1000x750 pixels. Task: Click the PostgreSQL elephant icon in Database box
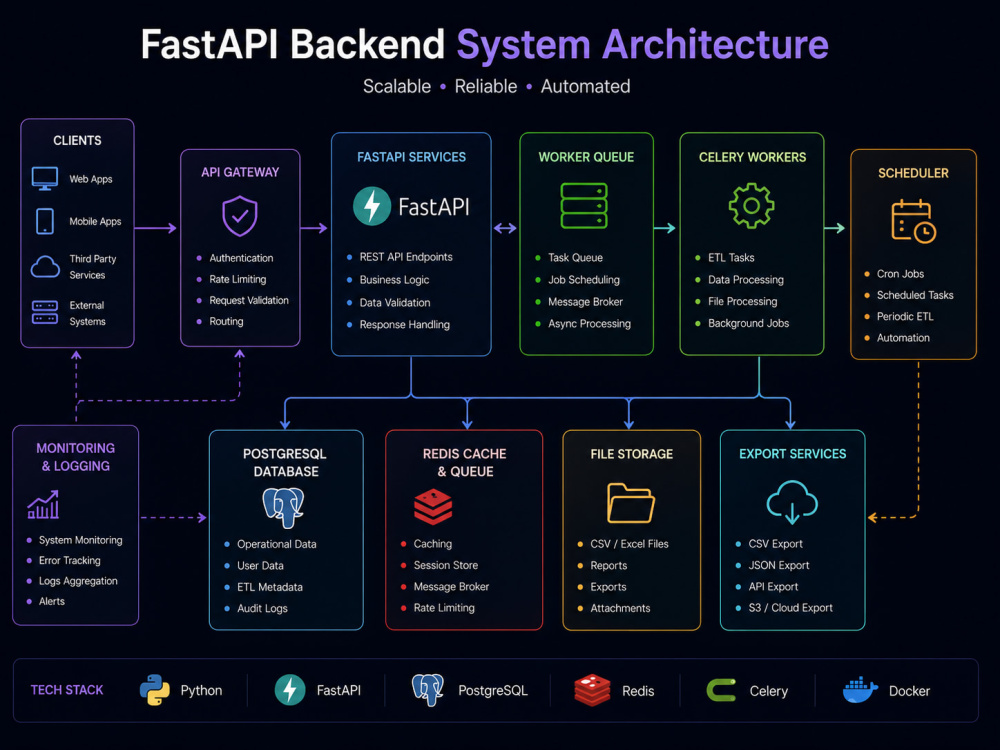click(283, 508)
